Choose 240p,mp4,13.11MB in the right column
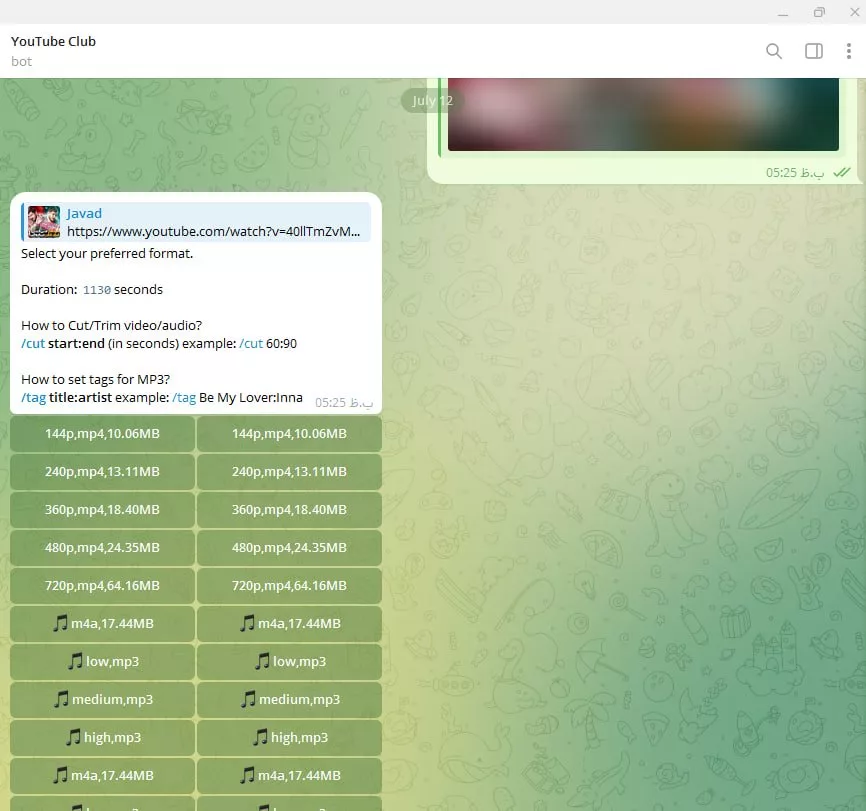Screen dimensions: 866x811 pyautogui.click(x=289, y=472)
